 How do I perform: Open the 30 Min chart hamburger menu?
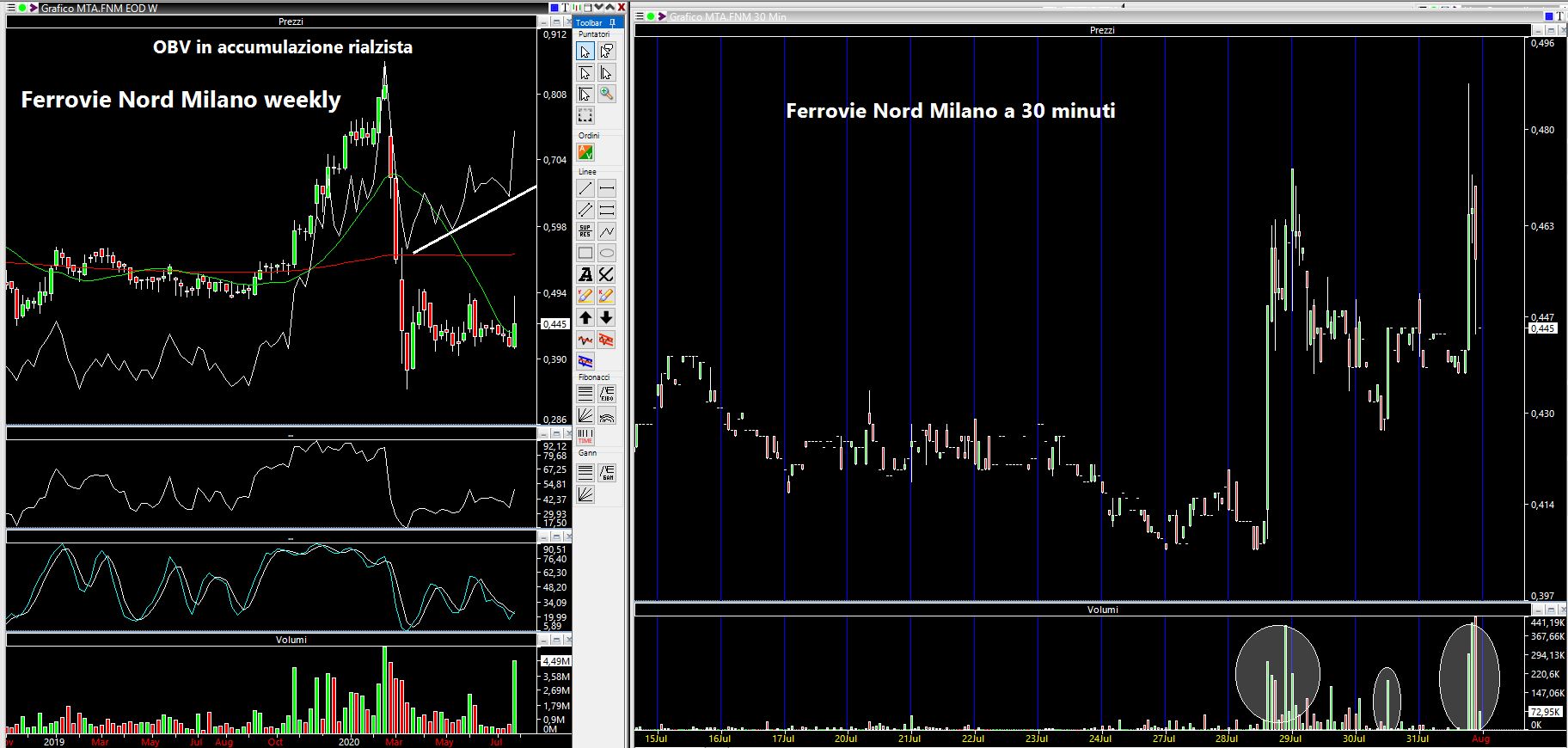pos(640,16)
